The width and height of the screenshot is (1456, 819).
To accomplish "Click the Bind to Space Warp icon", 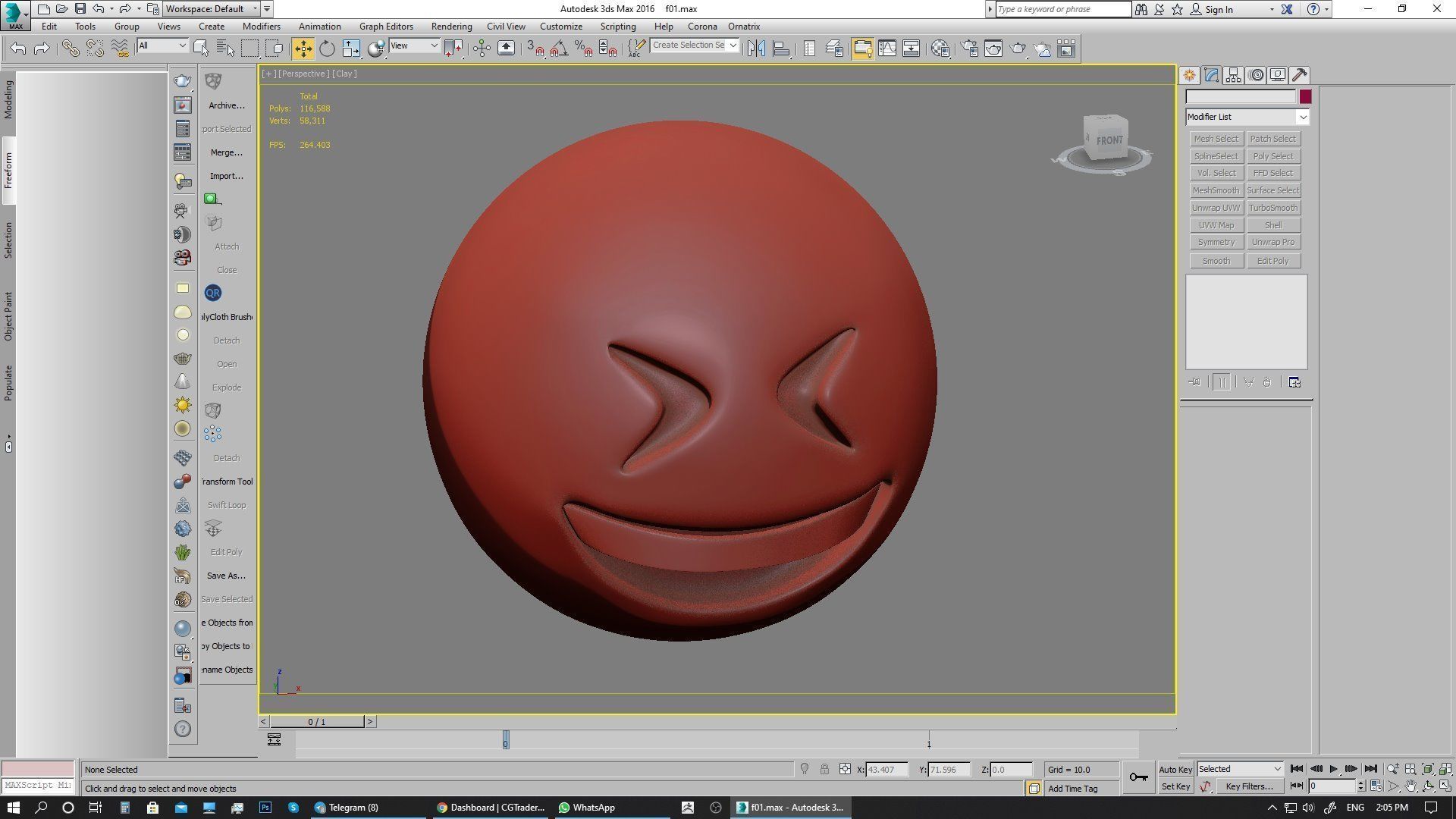I will tap(120, 49).
